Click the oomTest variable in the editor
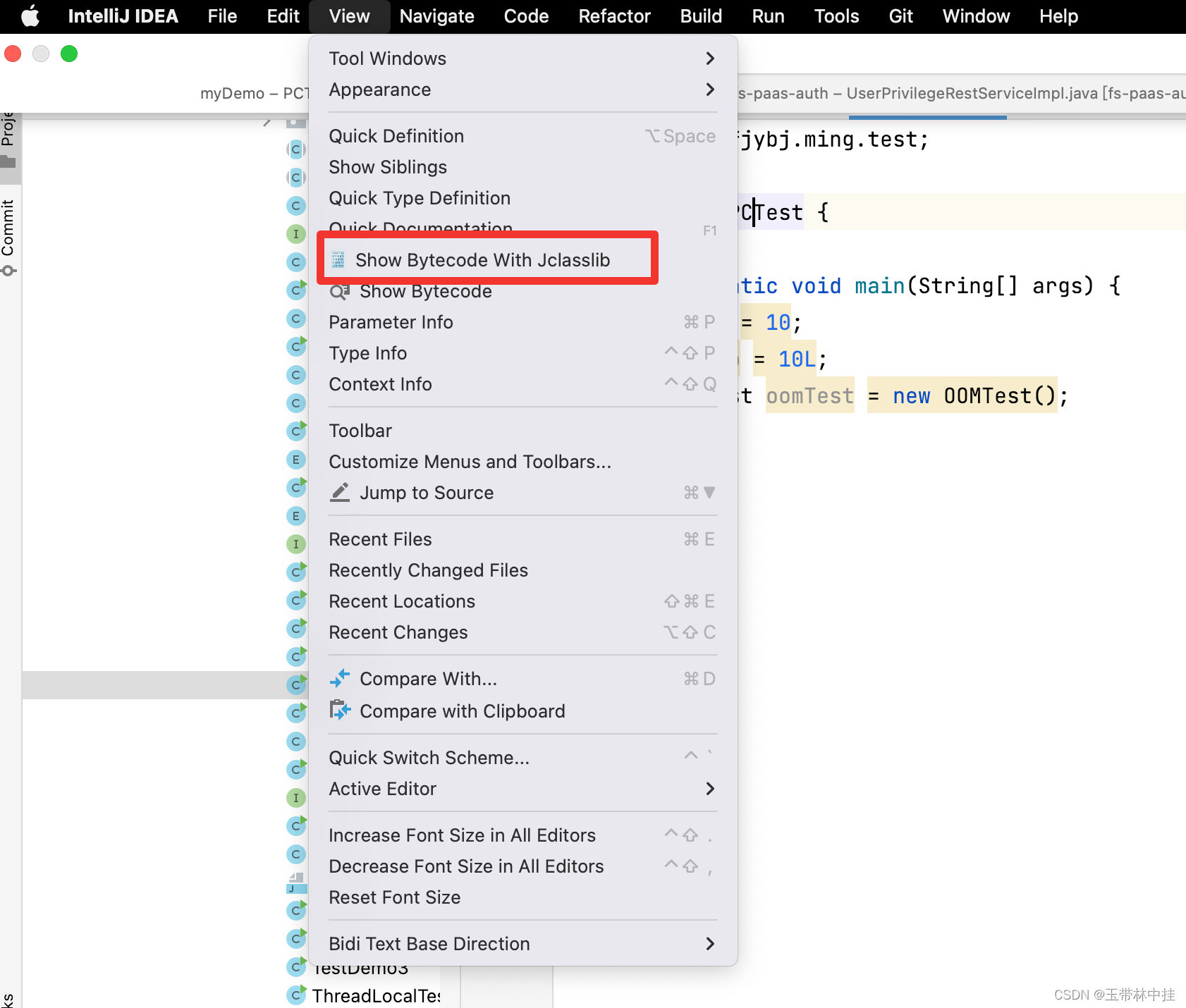This screenshot has height=1008, width=1186. tap(809, 396)
